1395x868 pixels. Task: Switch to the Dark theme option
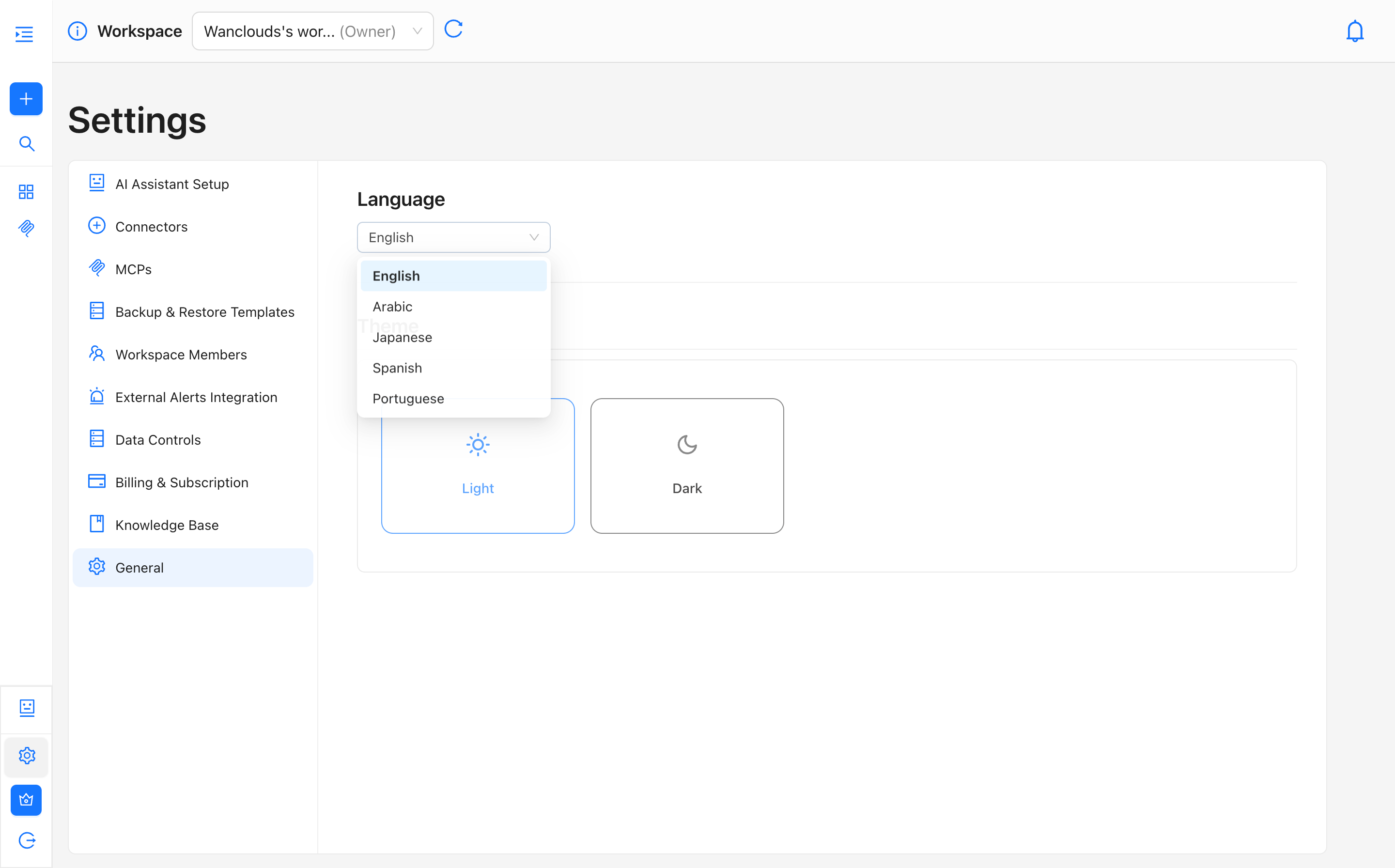[686, 465]
